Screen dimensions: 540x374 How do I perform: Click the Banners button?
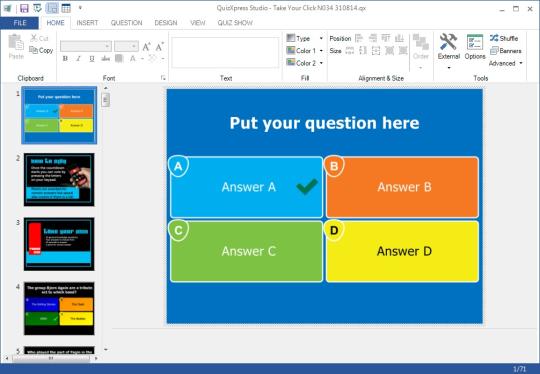coord(506,51)
